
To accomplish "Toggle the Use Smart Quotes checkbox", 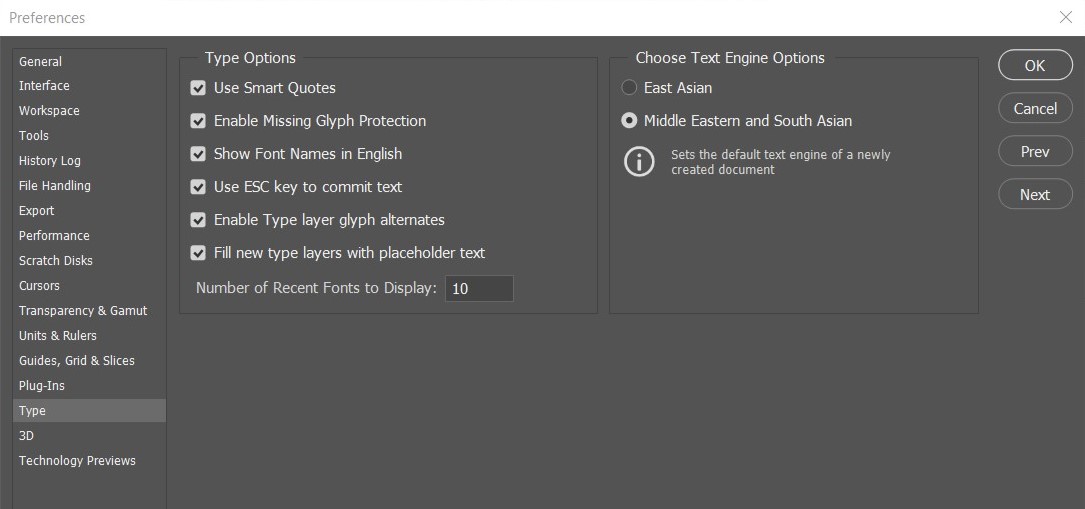I will pyautogui.click(x=198, y=88).
